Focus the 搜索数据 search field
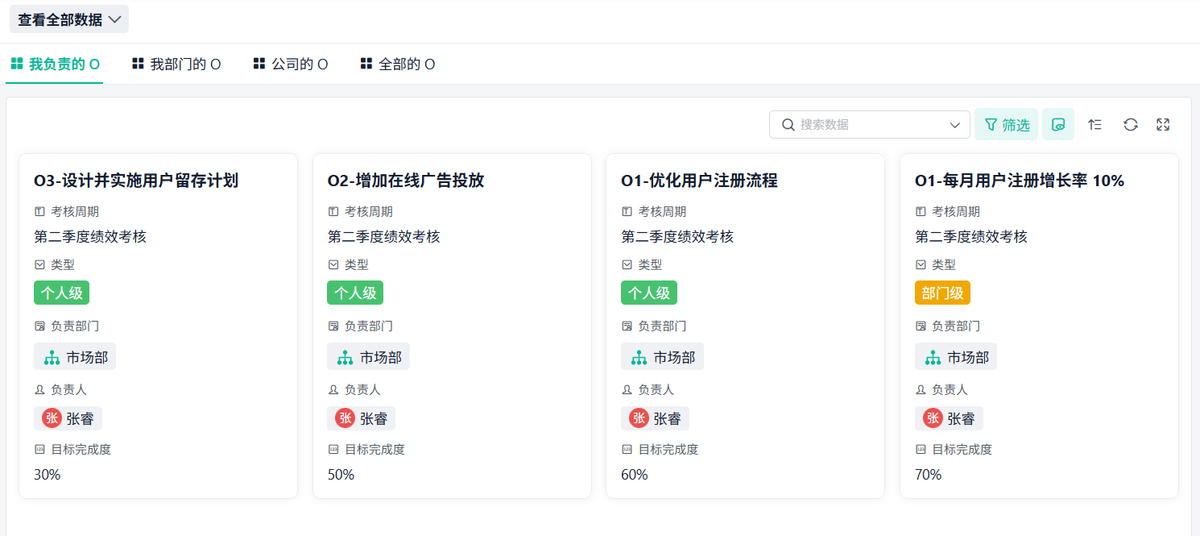Screen dimensions: 1200x536 (870, 125)
